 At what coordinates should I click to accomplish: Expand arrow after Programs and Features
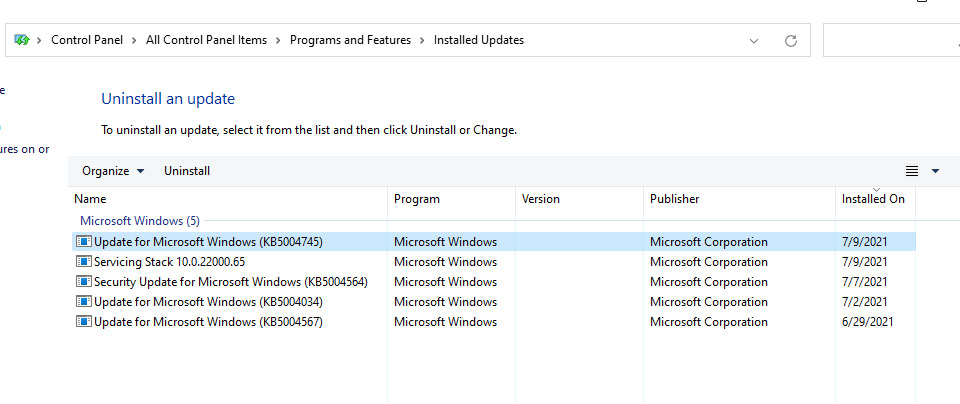coord(422,40)
